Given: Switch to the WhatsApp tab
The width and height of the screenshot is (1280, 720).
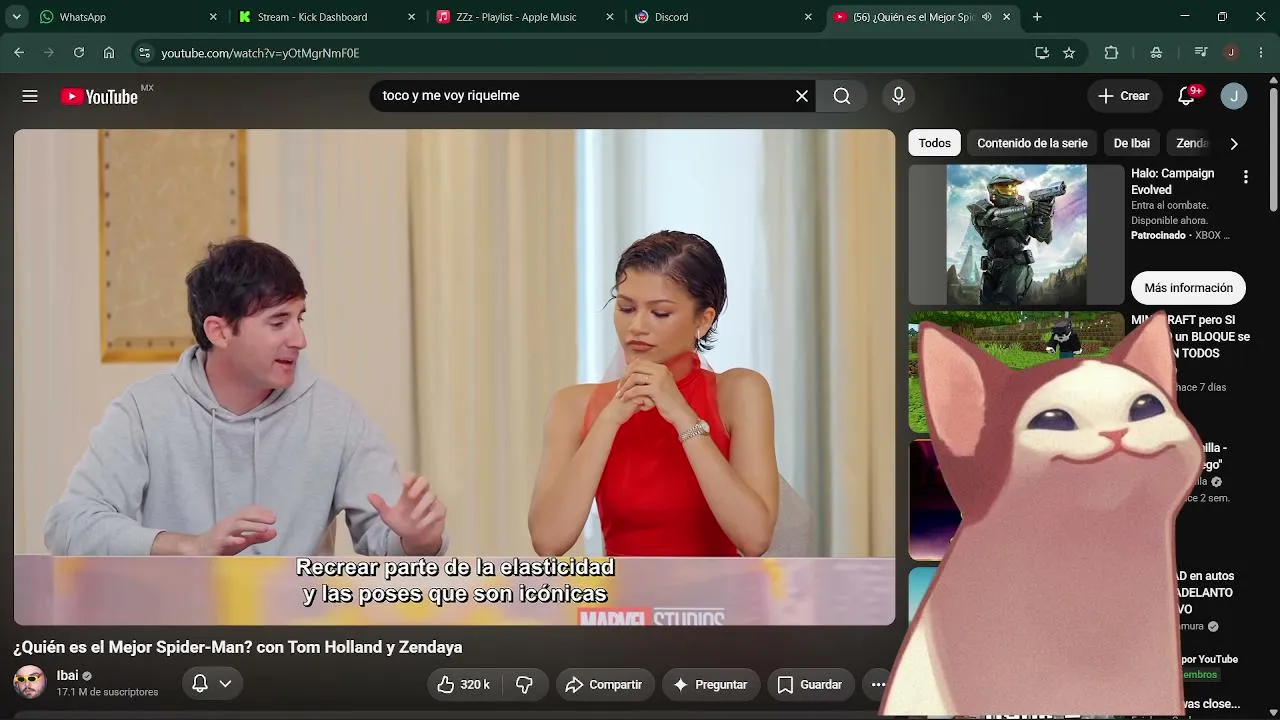Looking at the screenshot, I should (128, 17).
